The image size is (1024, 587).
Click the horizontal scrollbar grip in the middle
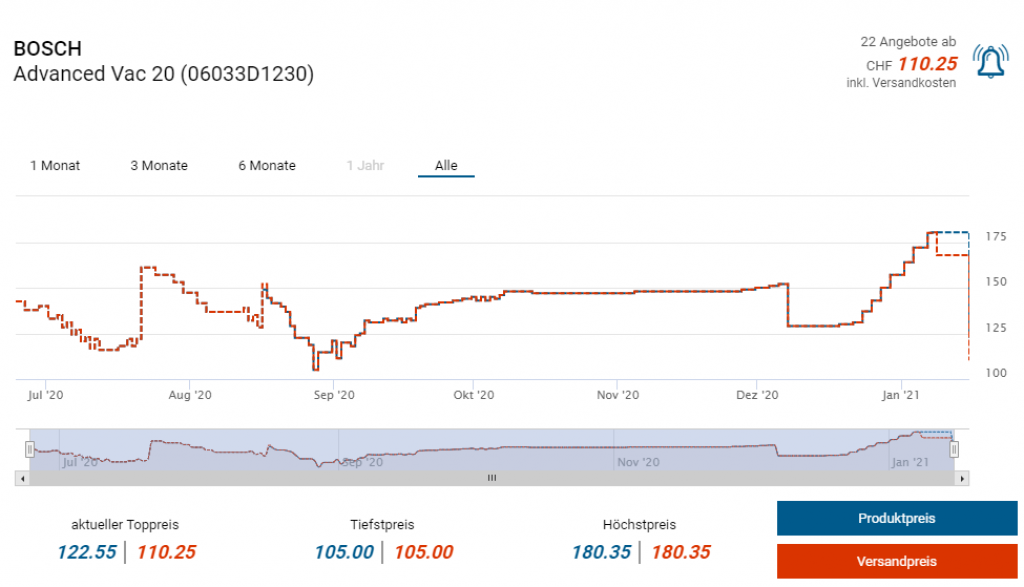491,479
